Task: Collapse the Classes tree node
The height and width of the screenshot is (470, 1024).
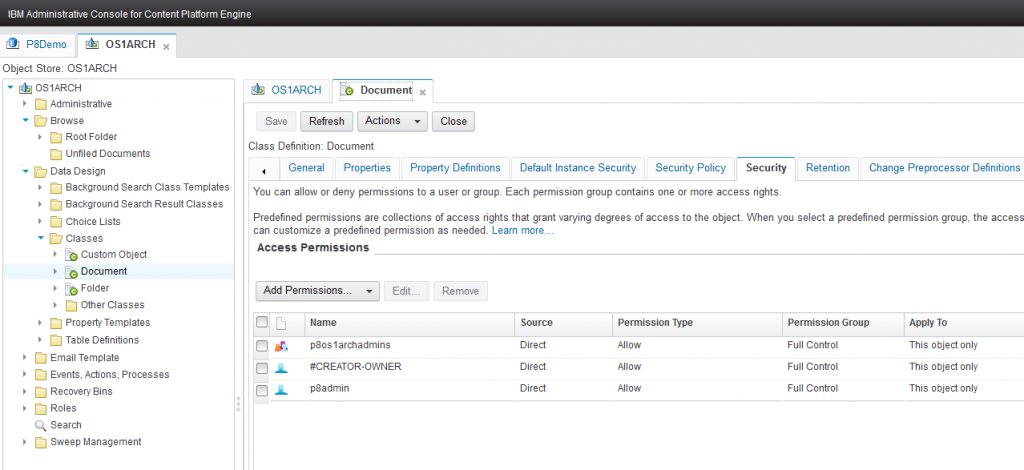Action: [40, 238]
